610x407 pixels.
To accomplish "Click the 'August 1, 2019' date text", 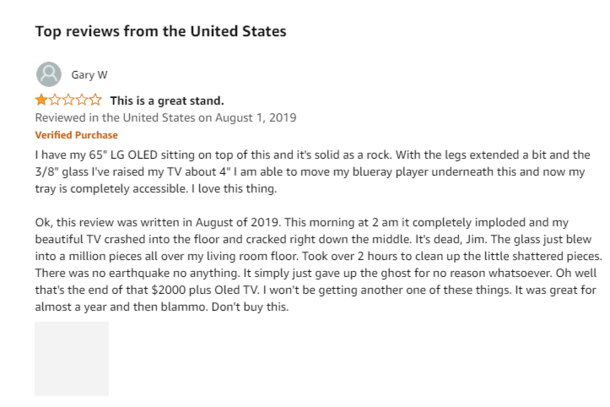I will [x=256, y=118].
